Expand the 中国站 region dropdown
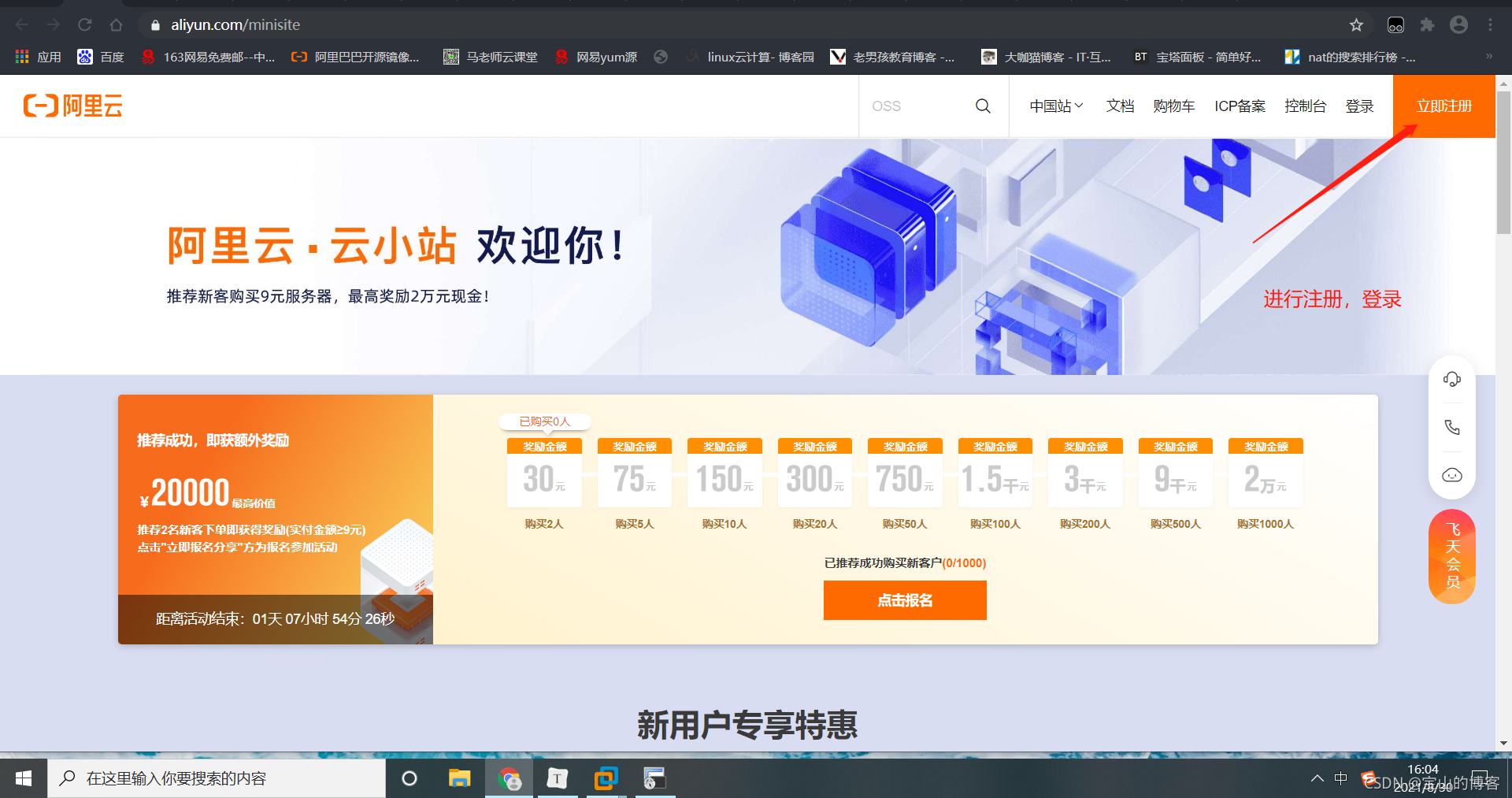Viewport: 1512px width, 798px height. click(1056, 106)
